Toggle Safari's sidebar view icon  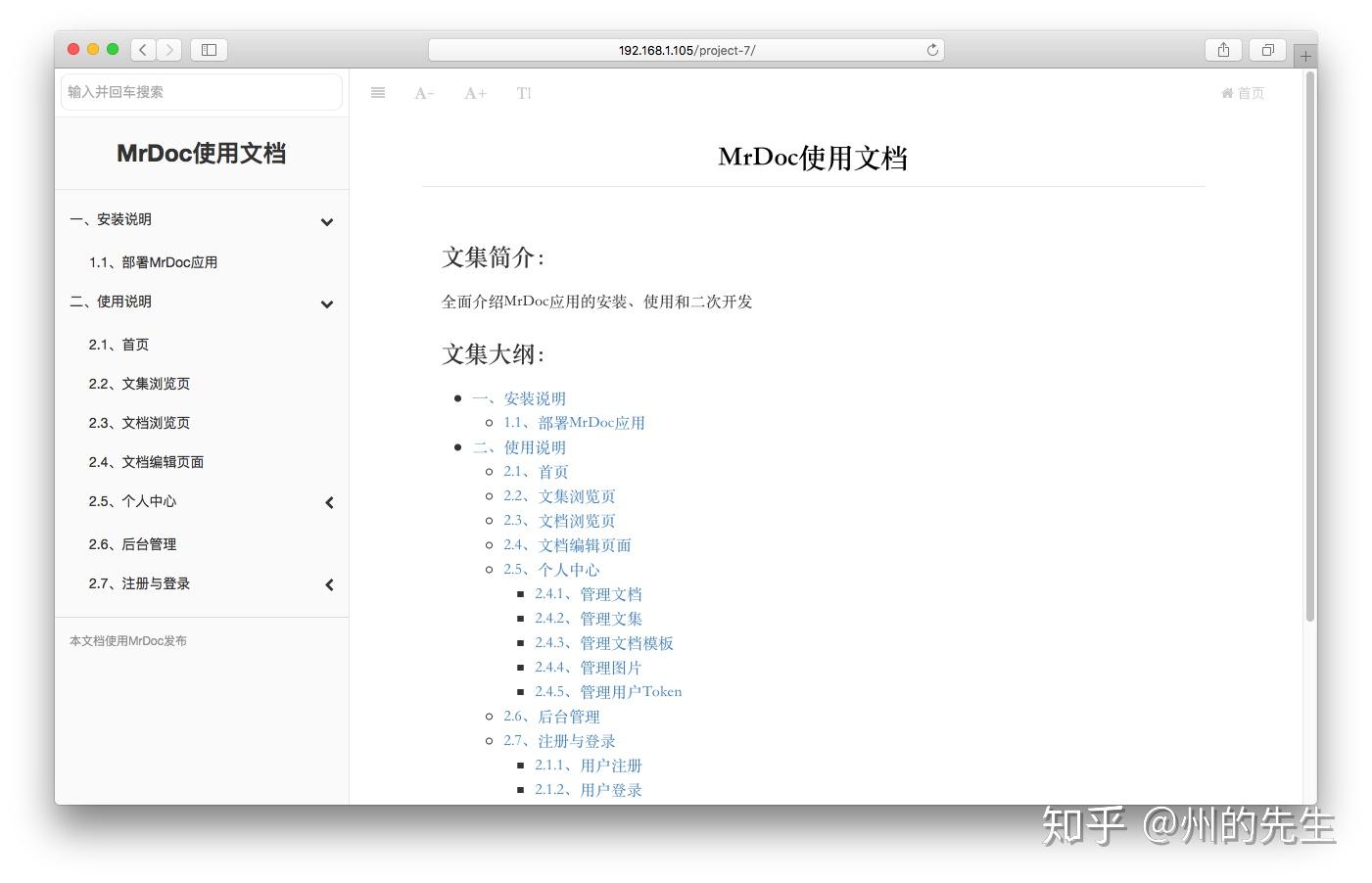pyautogui.click(x=209, y=49)
